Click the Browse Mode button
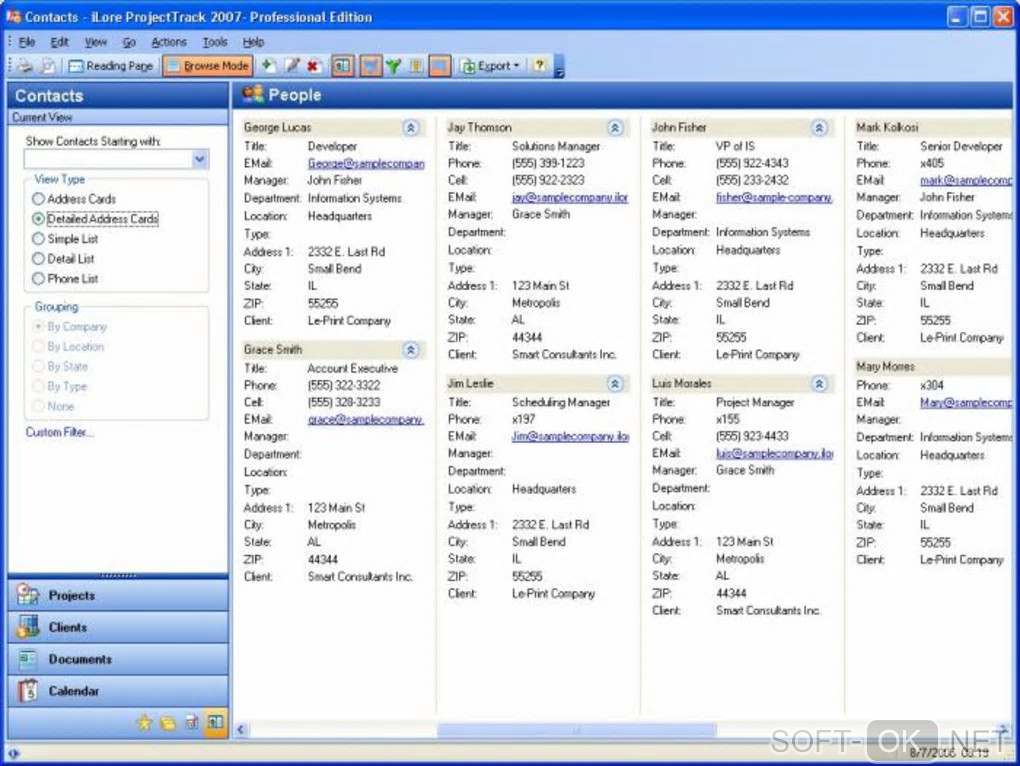This screenshot has width=1020, height=766. pyautogui.click(x=208, y=66)
